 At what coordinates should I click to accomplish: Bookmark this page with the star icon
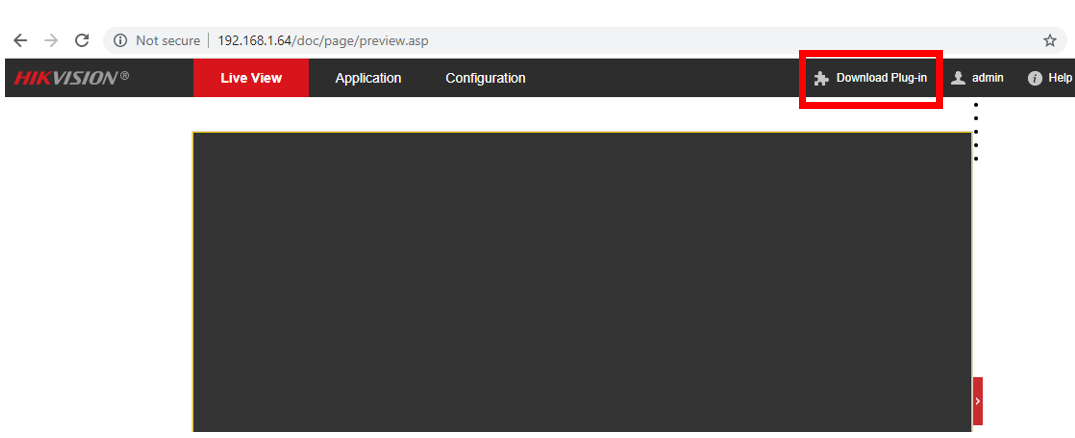click(x=1049, y=41)
